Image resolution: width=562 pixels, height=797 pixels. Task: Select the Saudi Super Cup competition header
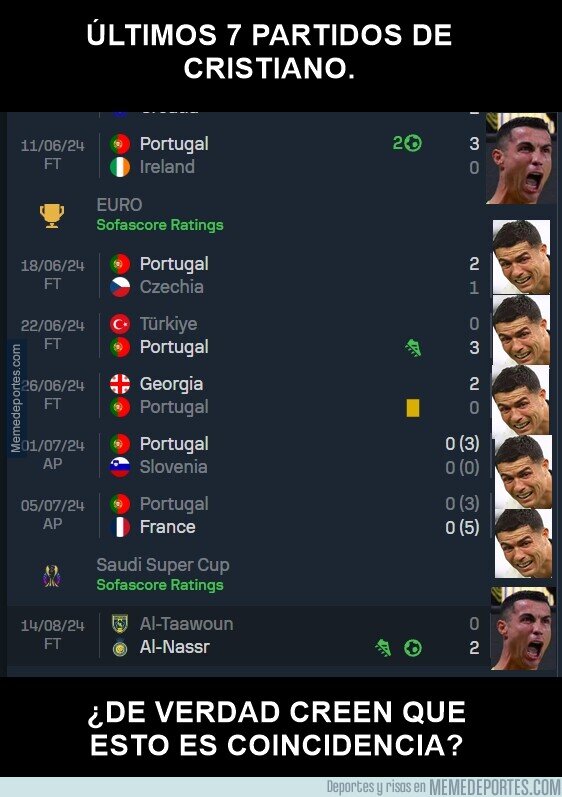pyautogui.click(x=246, y=574)
